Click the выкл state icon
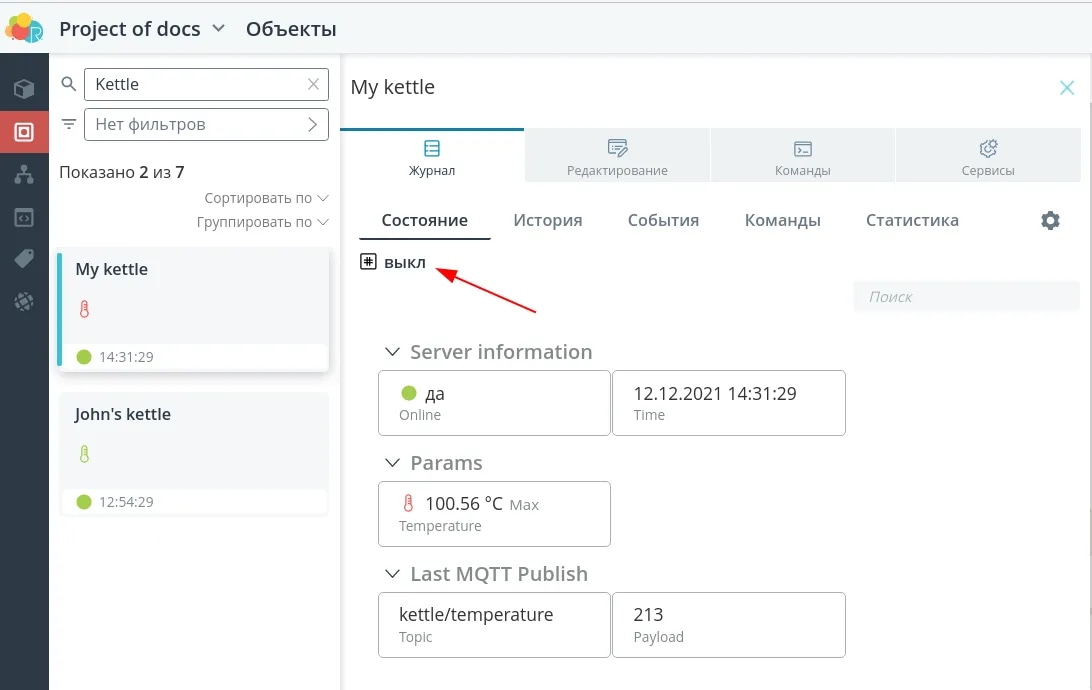Screen dimensions: 1092x690 (368, 262)
